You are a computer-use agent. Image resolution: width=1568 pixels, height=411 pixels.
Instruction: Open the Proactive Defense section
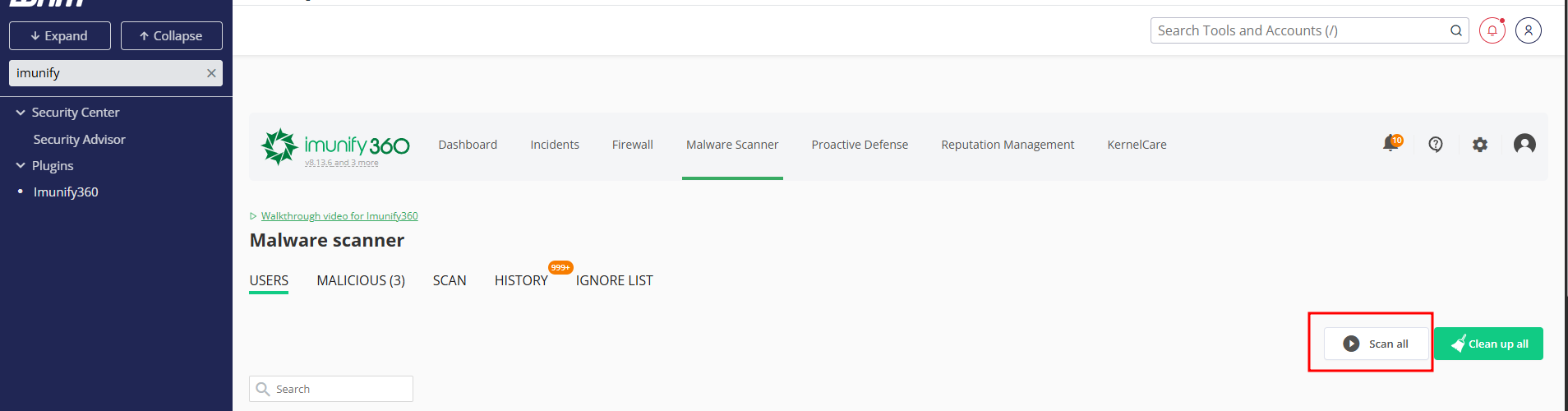tap(860, 145)
